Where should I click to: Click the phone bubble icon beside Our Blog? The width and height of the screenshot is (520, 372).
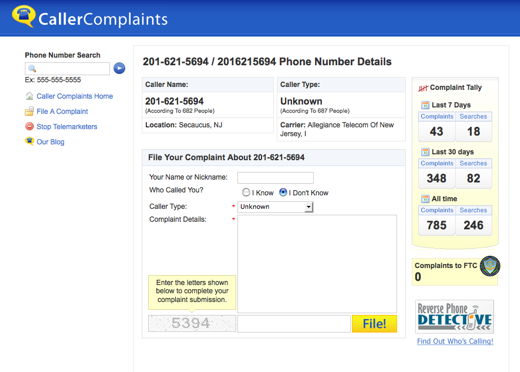(29, 141)
